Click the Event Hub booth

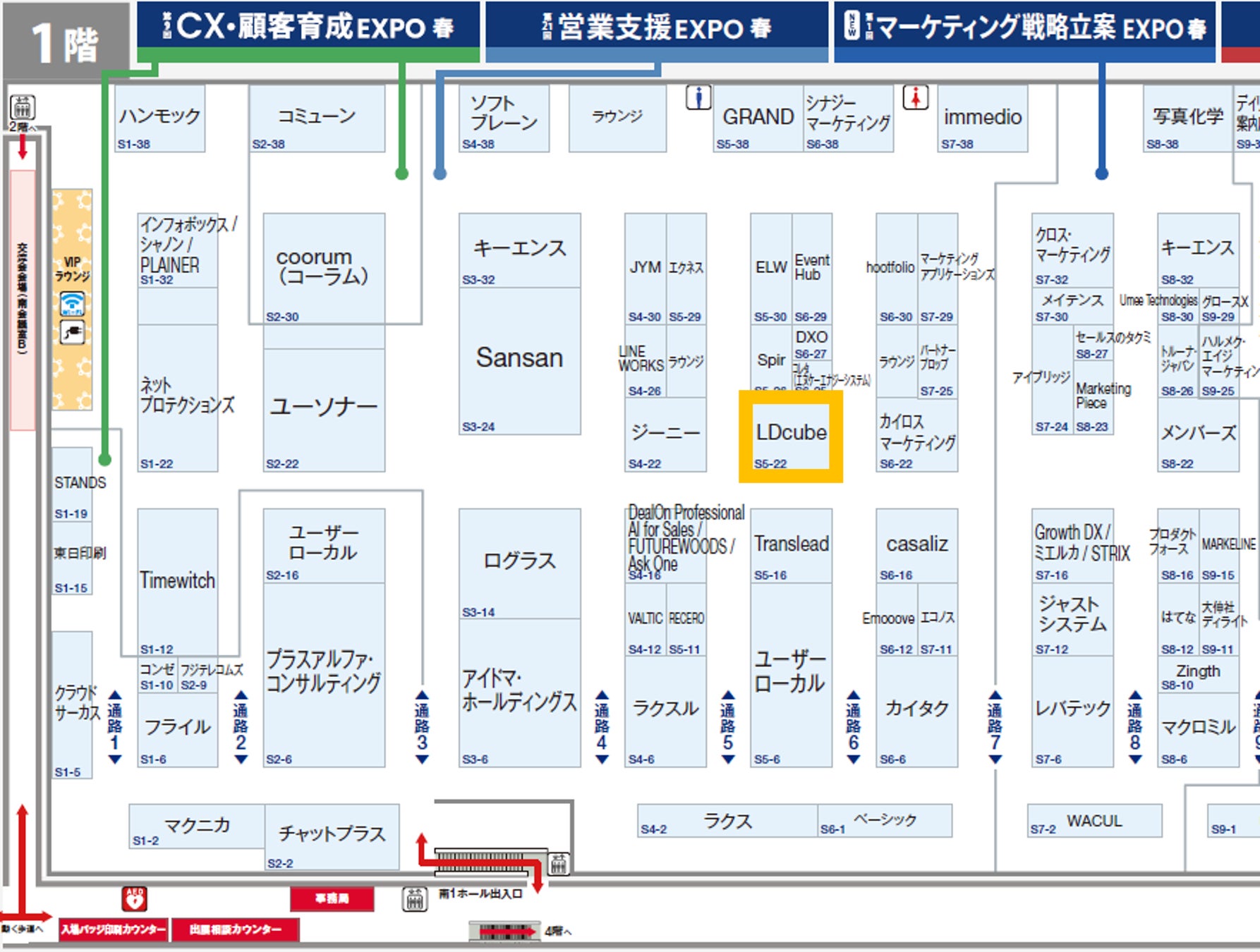pyautogui.click(x=812, y=269)
